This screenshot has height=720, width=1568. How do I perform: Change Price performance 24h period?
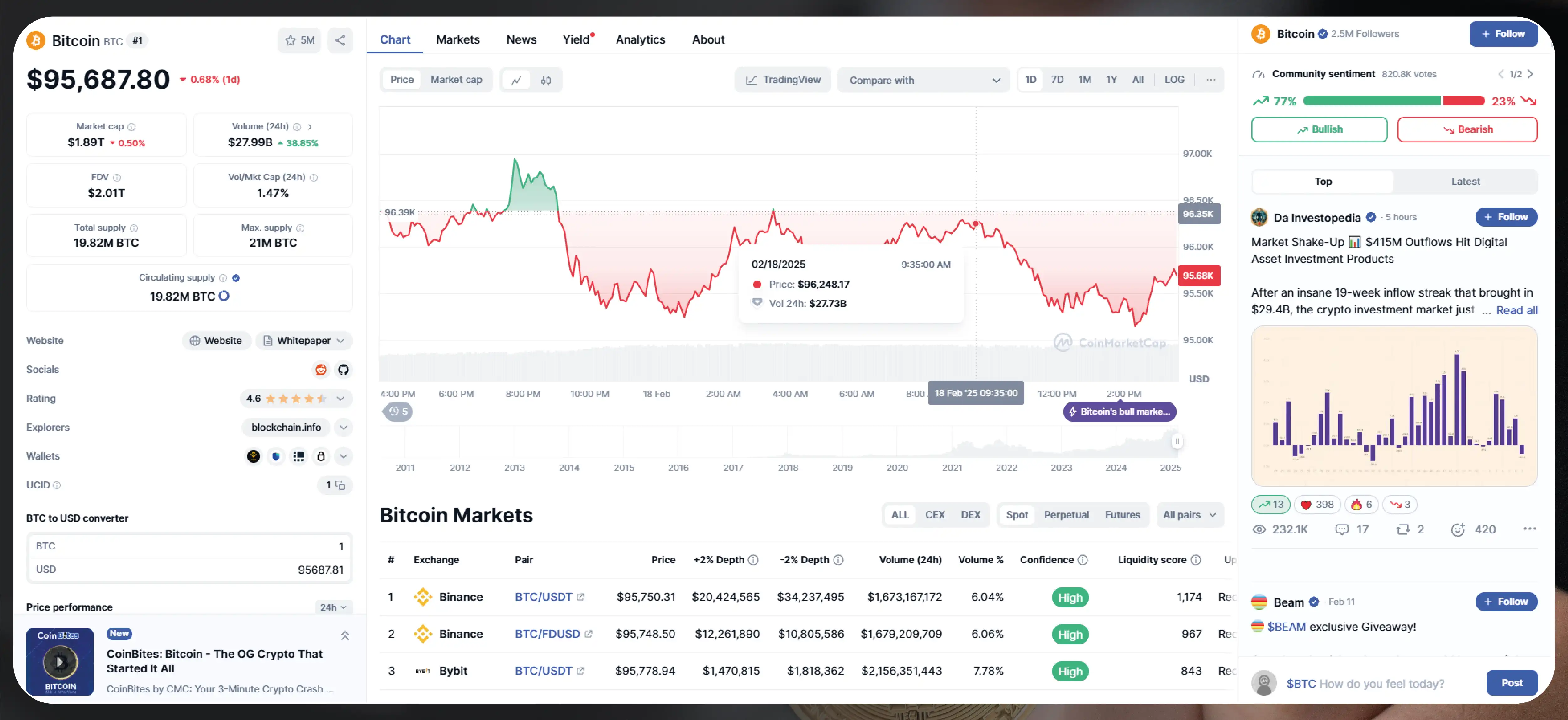333,607
